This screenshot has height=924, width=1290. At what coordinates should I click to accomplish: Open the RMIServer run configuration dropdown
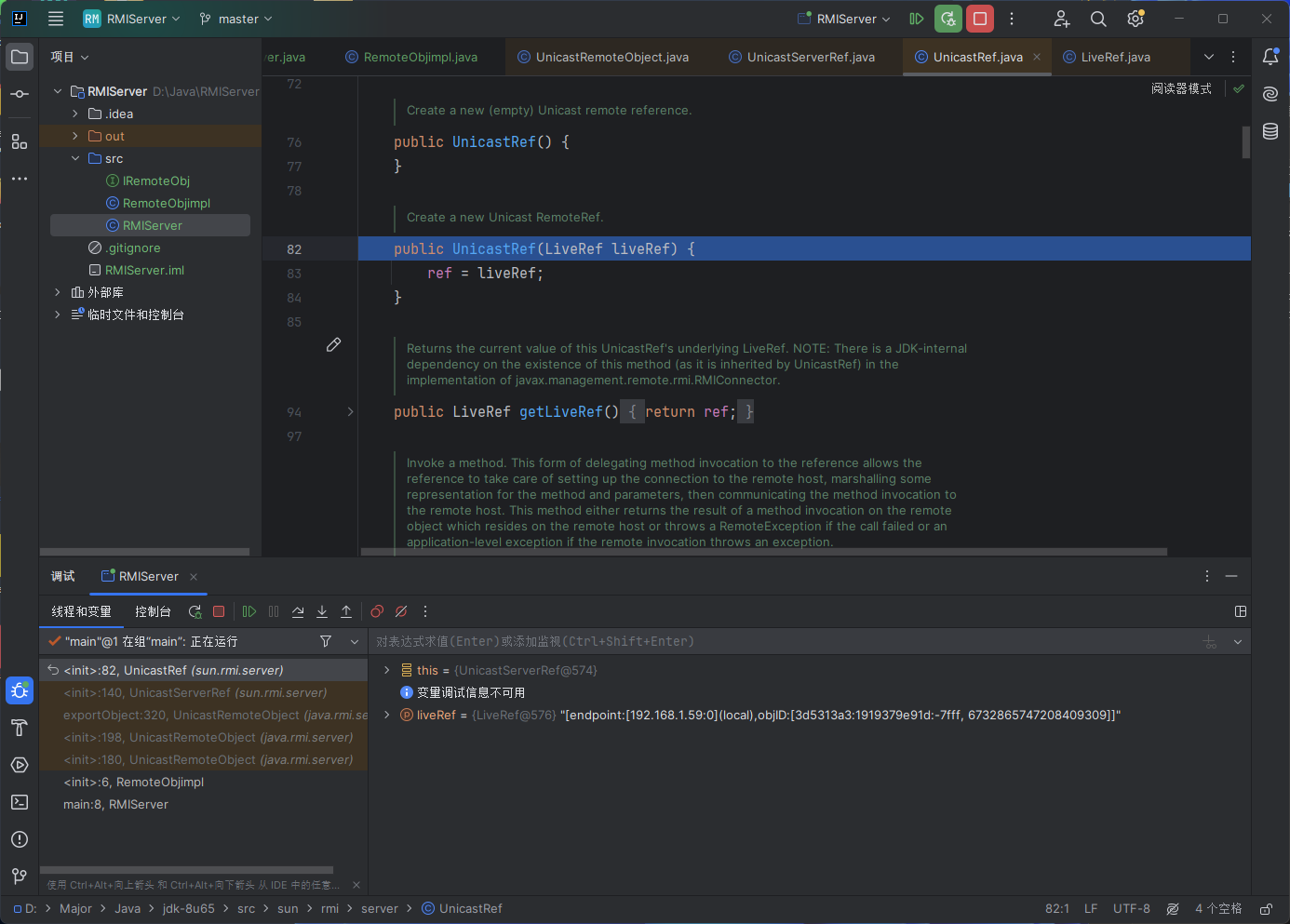[x=843, y=19]
